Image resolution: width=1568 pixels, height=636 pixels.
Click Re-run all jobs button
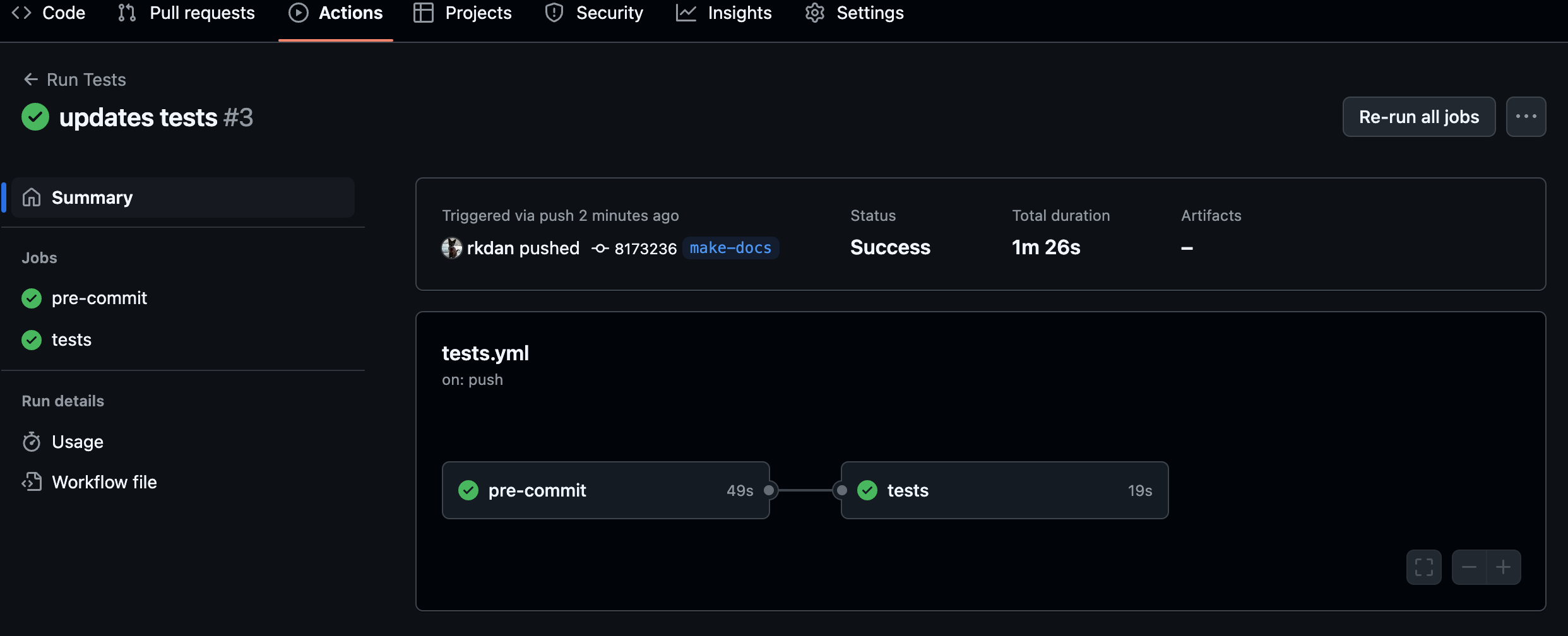[1419, 117]
